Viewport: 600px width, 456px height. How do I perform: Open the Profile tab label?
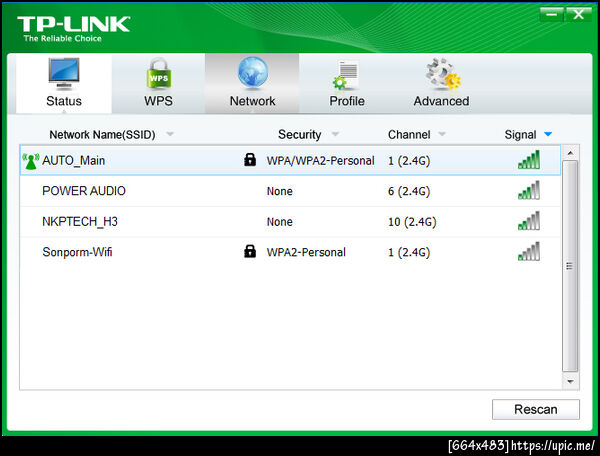(x=347, y=101)
